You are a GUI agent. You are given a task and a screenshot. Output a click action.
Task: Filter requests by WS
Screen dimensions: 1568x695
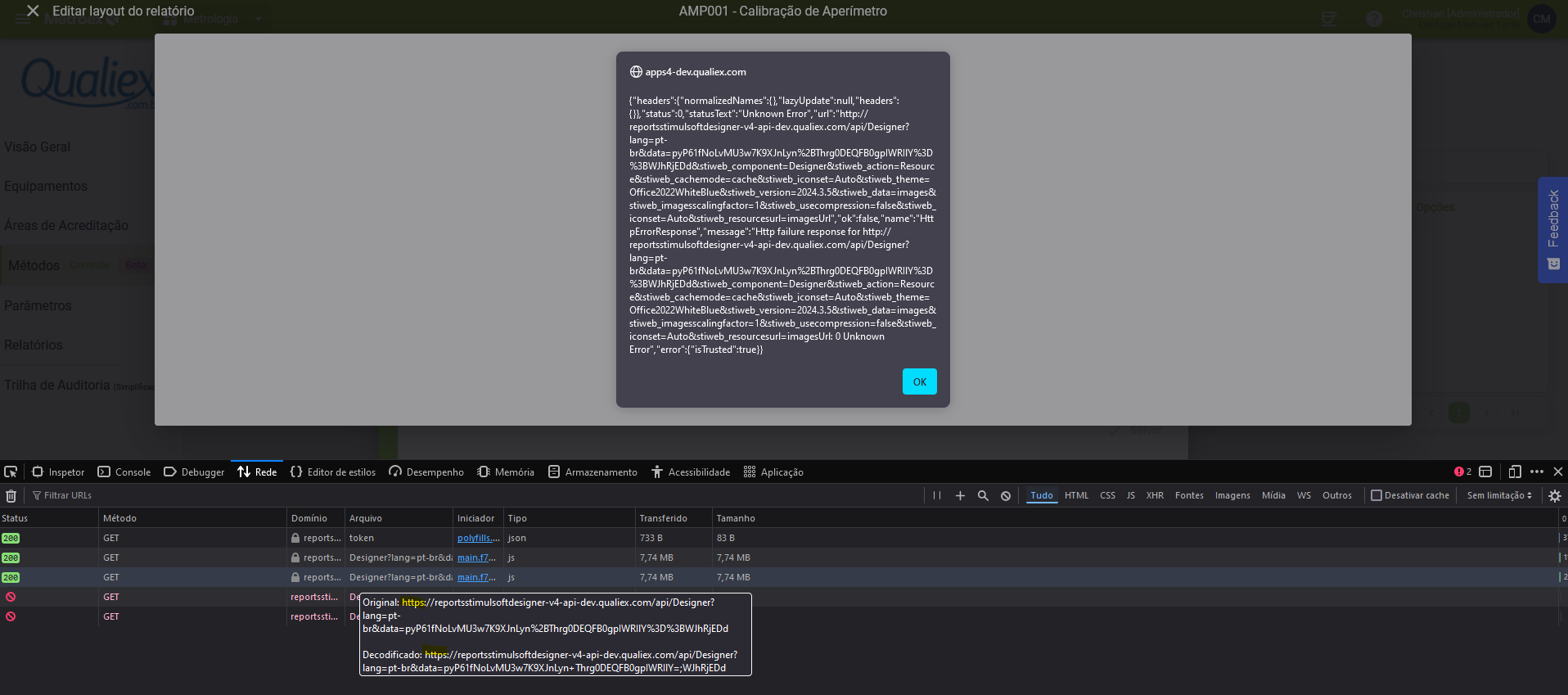click(x=1304, y=495)
